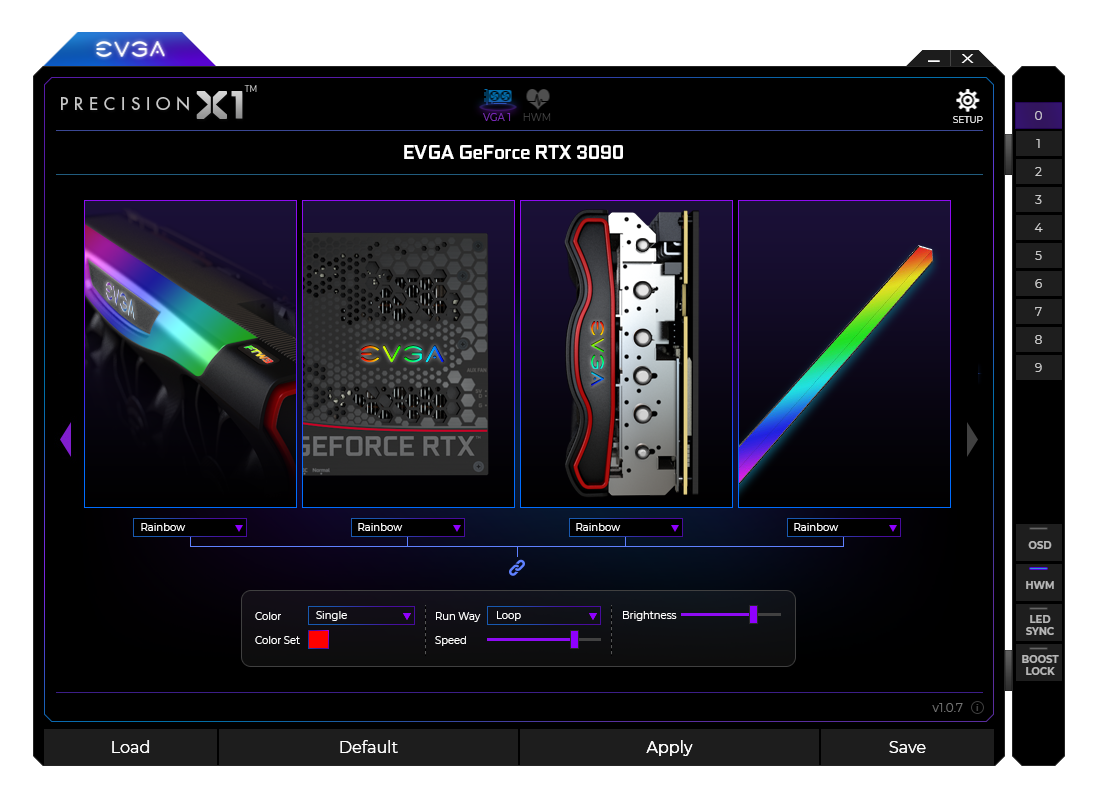Select profile 5
Image resolution: width=1099 pixels, height=811 pixels.
(x=1039, y=256)
